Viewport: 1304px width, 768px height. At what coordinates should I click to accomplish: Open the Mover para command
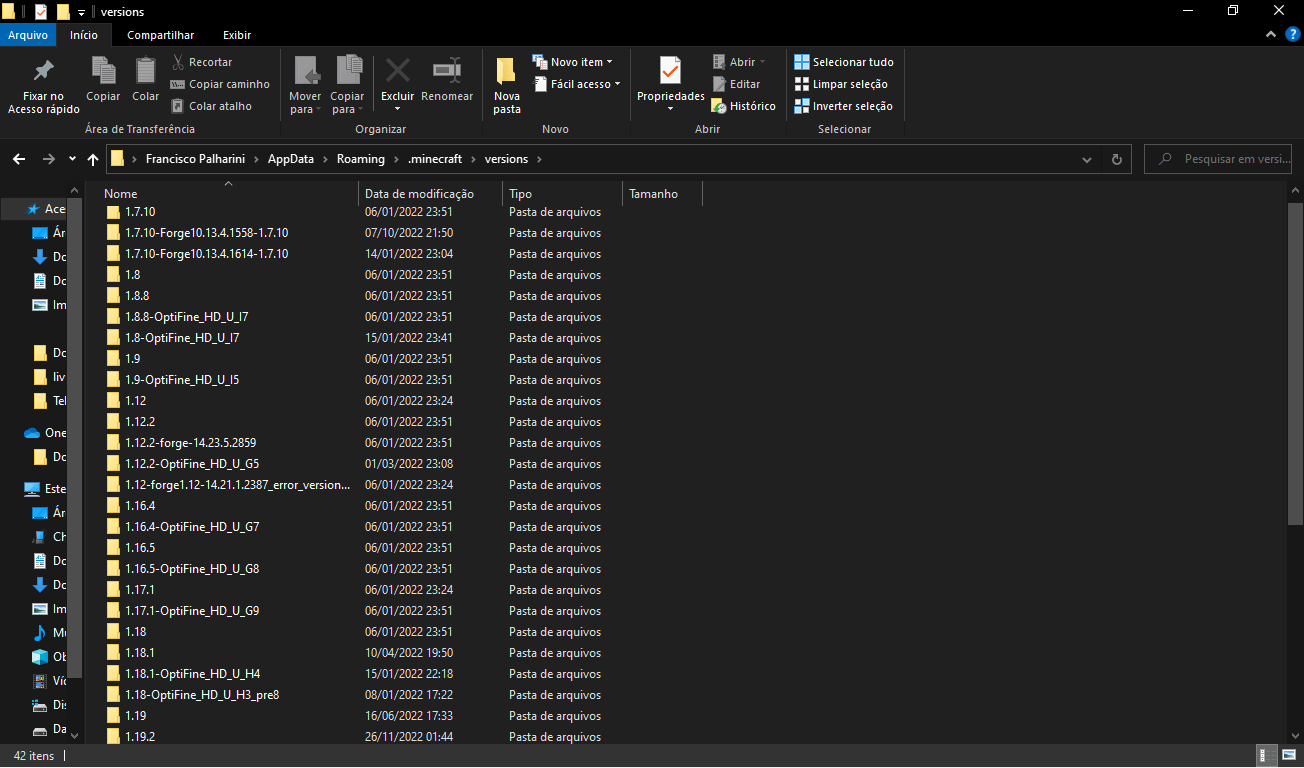[x=305, y=86]
